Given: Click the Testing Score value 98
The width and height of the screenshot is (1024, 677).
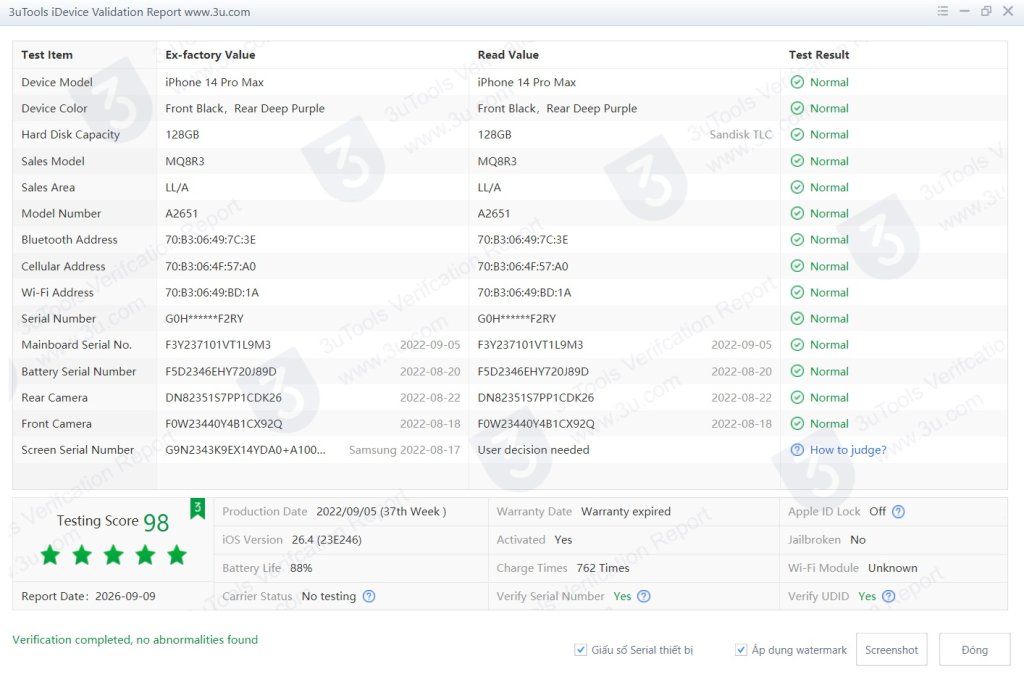Looking at the screenshot, I should [x=156, y=522].
